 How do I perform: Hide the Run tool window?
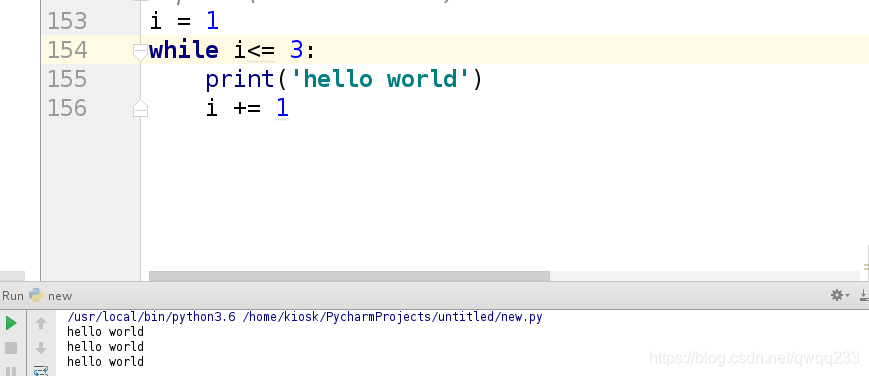click(864, 295)
